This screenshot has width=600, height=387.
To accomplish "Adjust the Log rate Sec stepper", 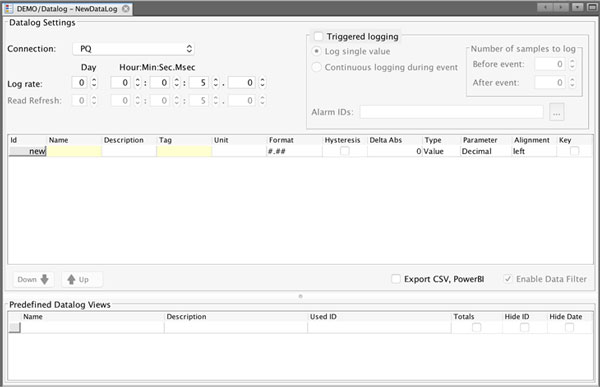I will point(216,83).
